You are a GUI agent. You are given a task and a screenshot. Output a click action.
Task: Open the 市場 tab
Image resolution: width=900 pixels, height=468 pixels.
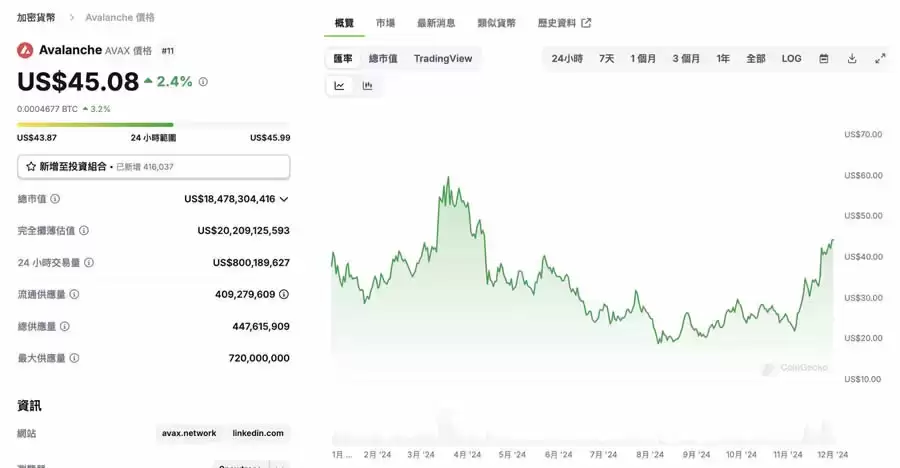(x=386, y=23)
